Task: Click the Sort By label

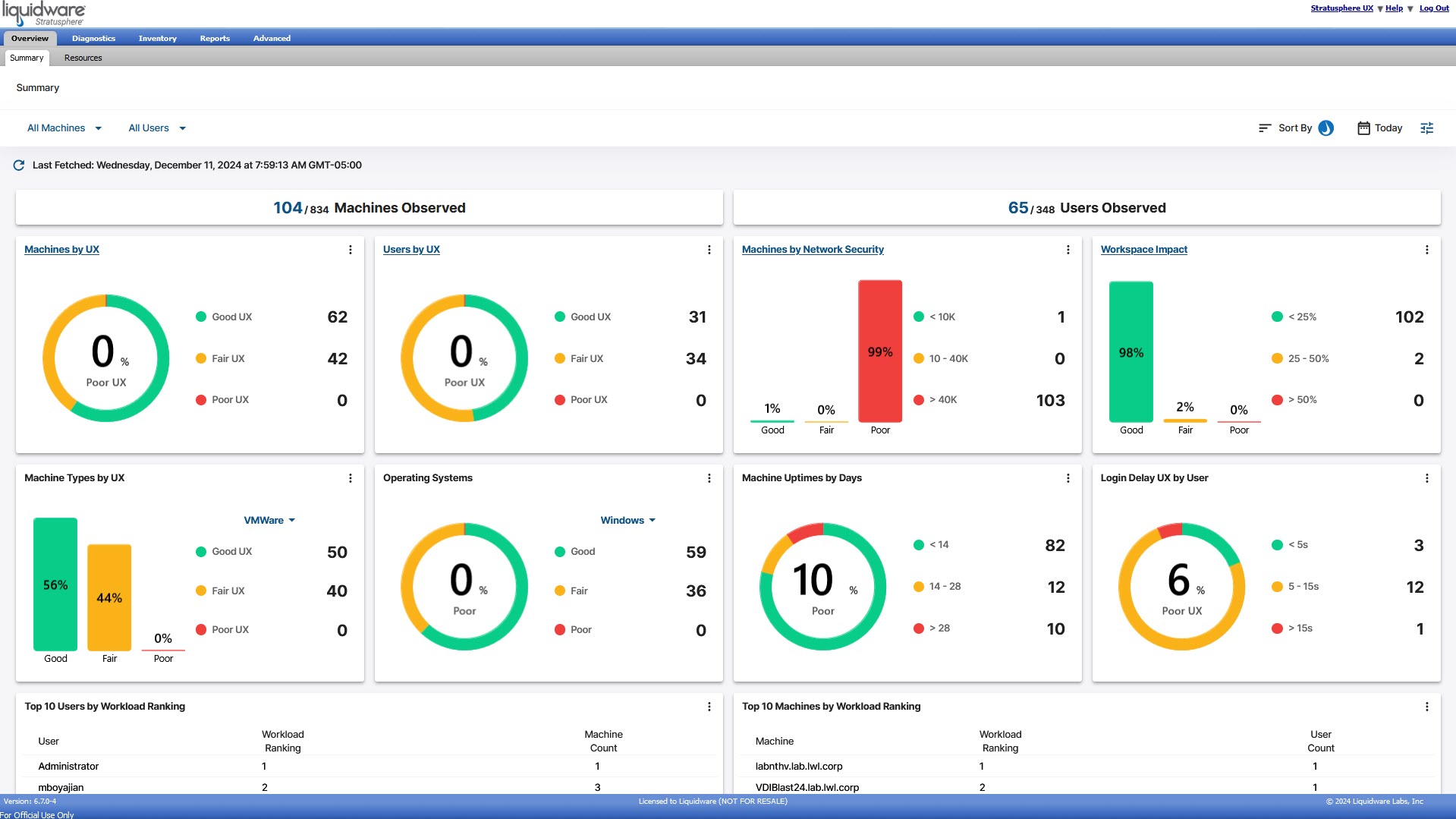Action: (1294, 128)
